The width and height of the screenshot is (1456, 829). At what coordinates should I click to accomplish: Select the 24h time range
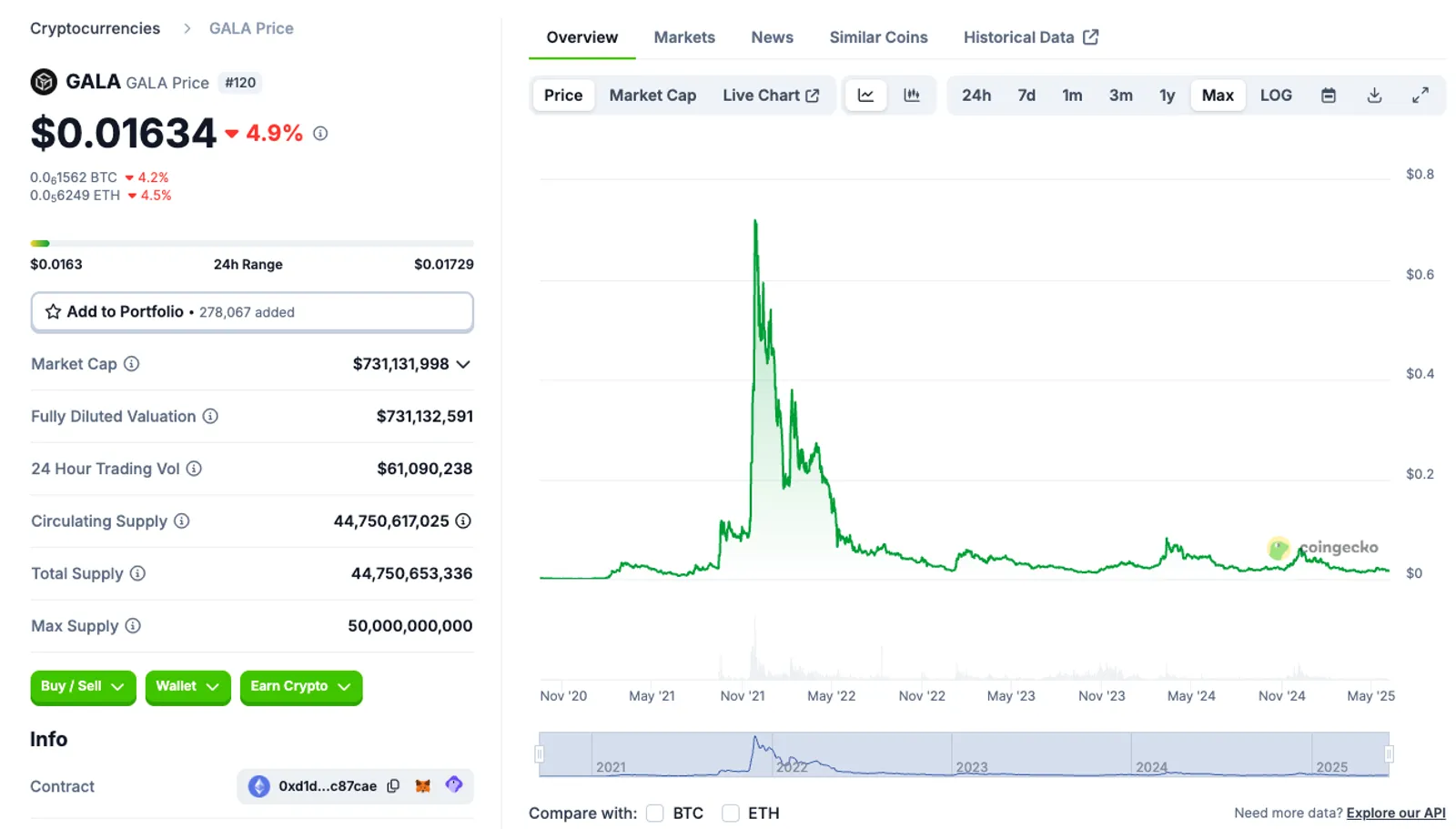pyautogui.click(x=976, y=96)
